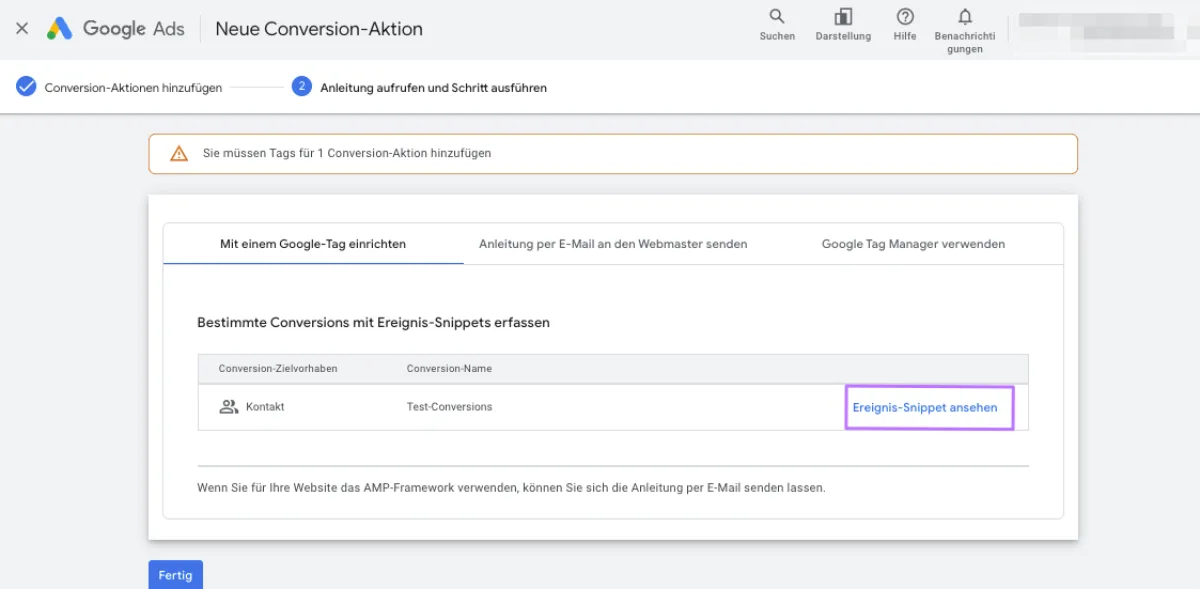The height and width of the screenshot is (589, 1200).
Task: Switch to the 'Anleitung per E-Mail an den Webmaster senden' tab
Action: (x=613, y=243)
